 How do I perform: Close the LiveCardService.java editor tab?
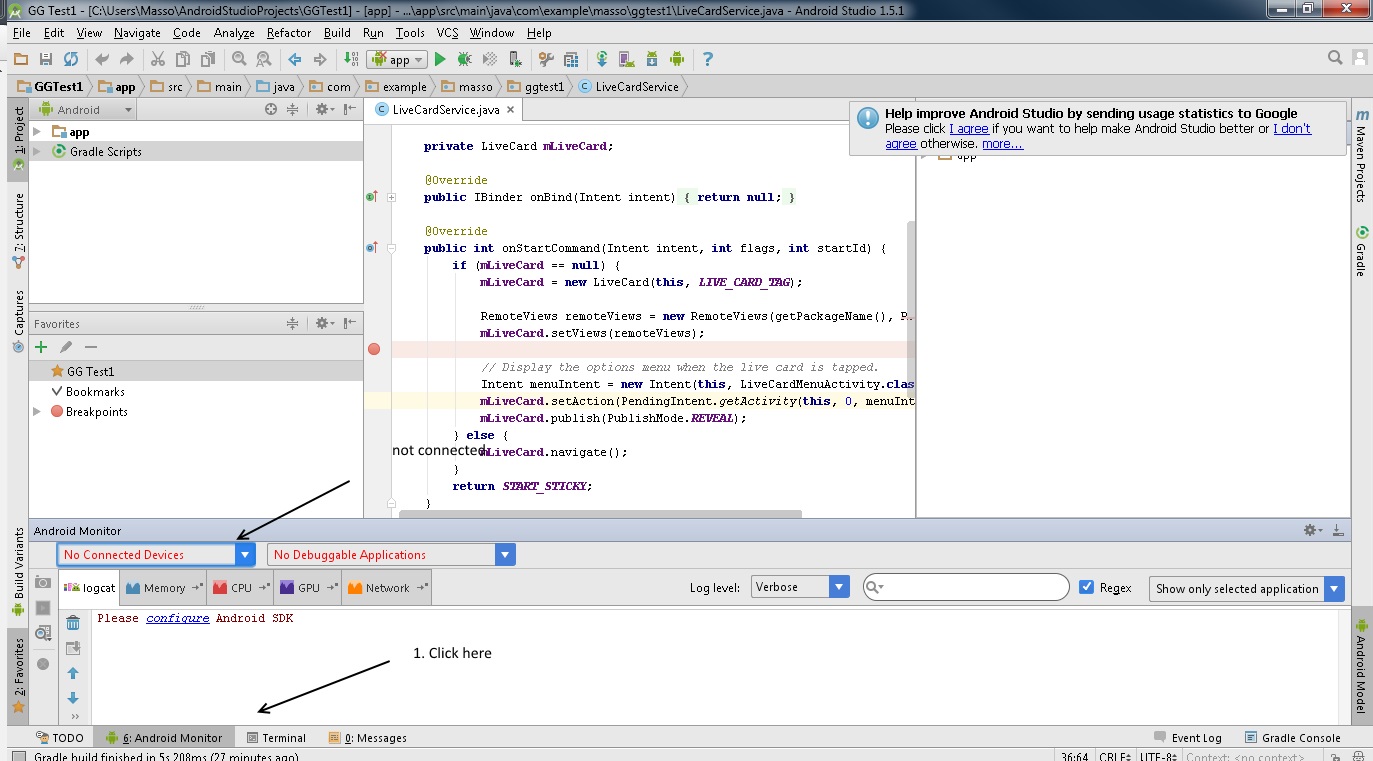pyautogui.click(x=511, y=110)
